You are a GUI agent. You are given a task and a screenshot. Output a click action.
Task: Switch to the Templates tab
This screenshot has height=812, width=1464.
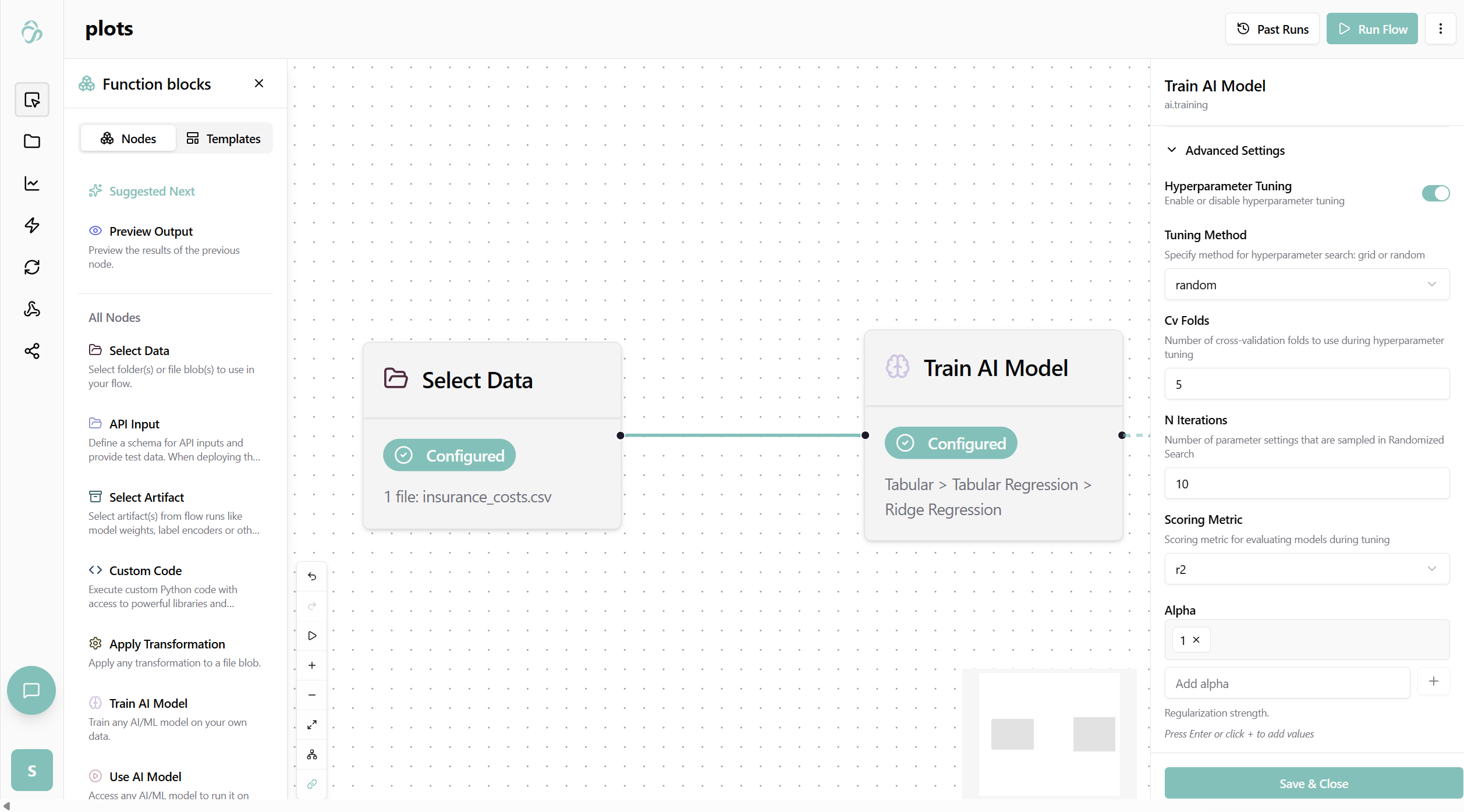point(224,139)
